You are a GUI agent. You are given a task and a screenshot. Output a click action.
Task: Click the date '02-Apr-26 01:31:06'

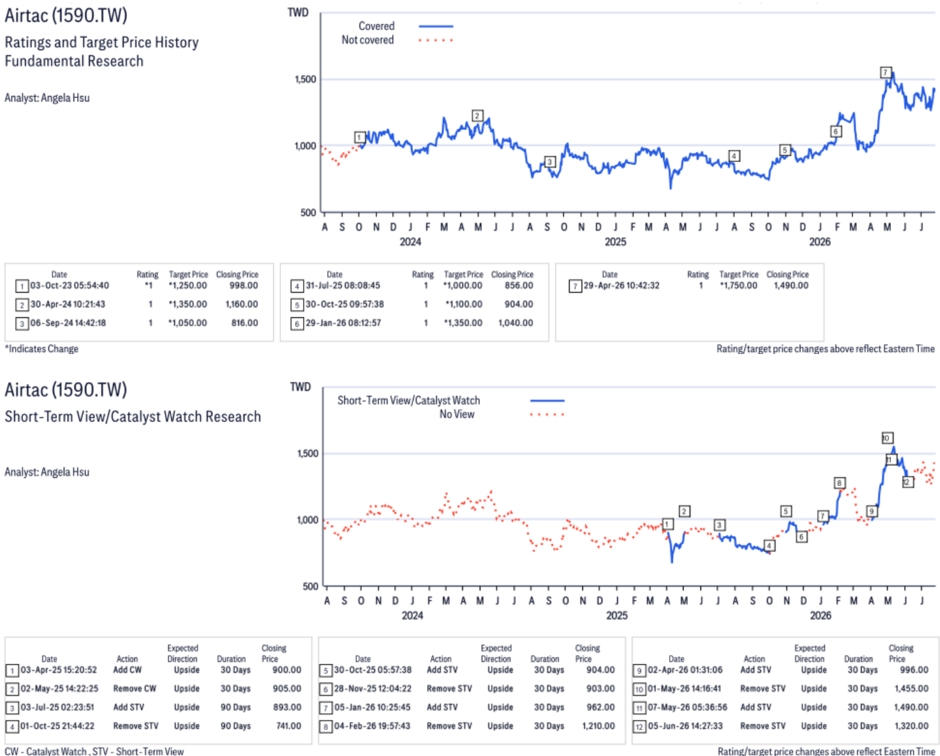[x=685, y=670]
